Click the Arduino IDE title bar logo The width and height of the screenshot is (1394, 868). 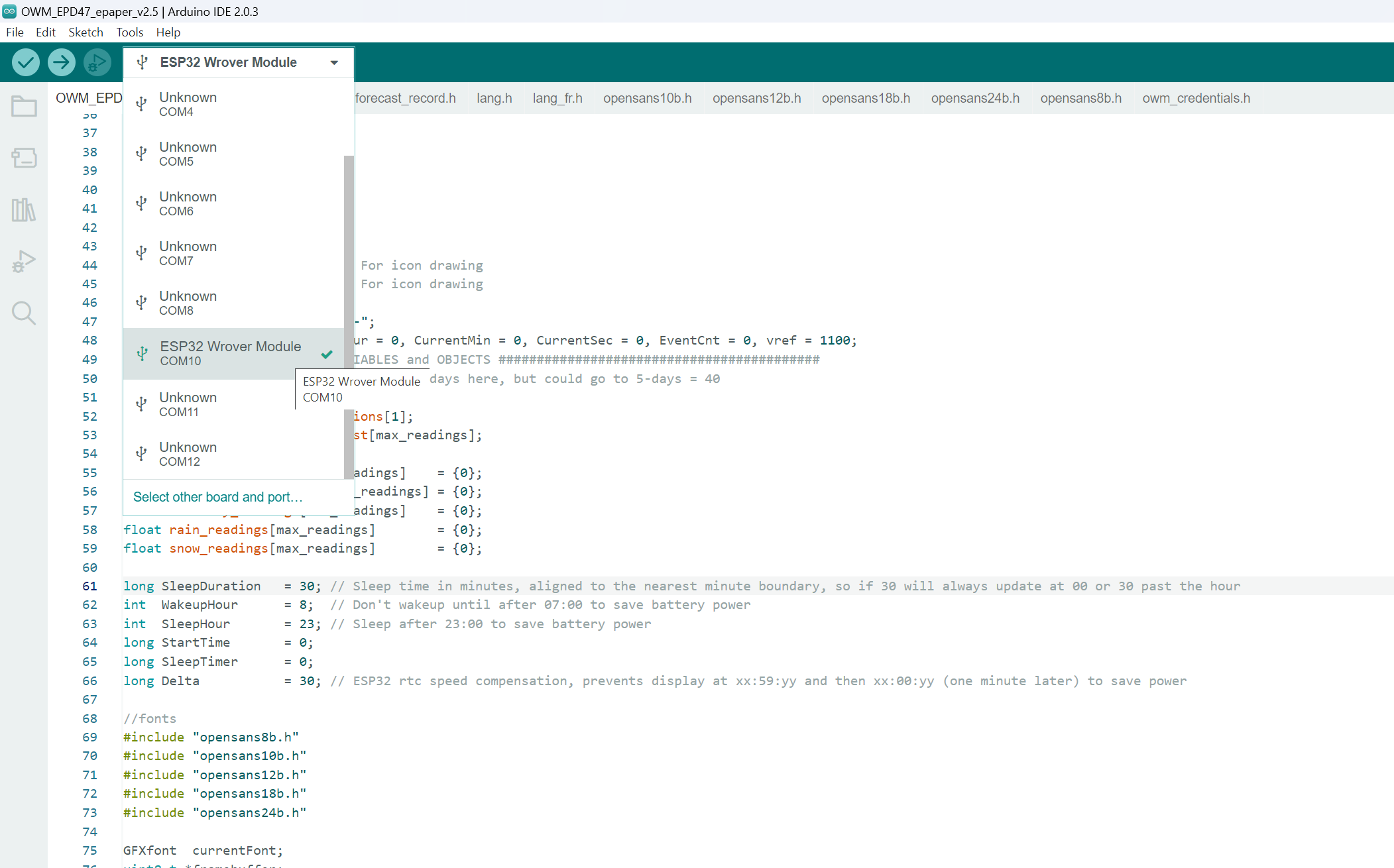coord(9,11)
